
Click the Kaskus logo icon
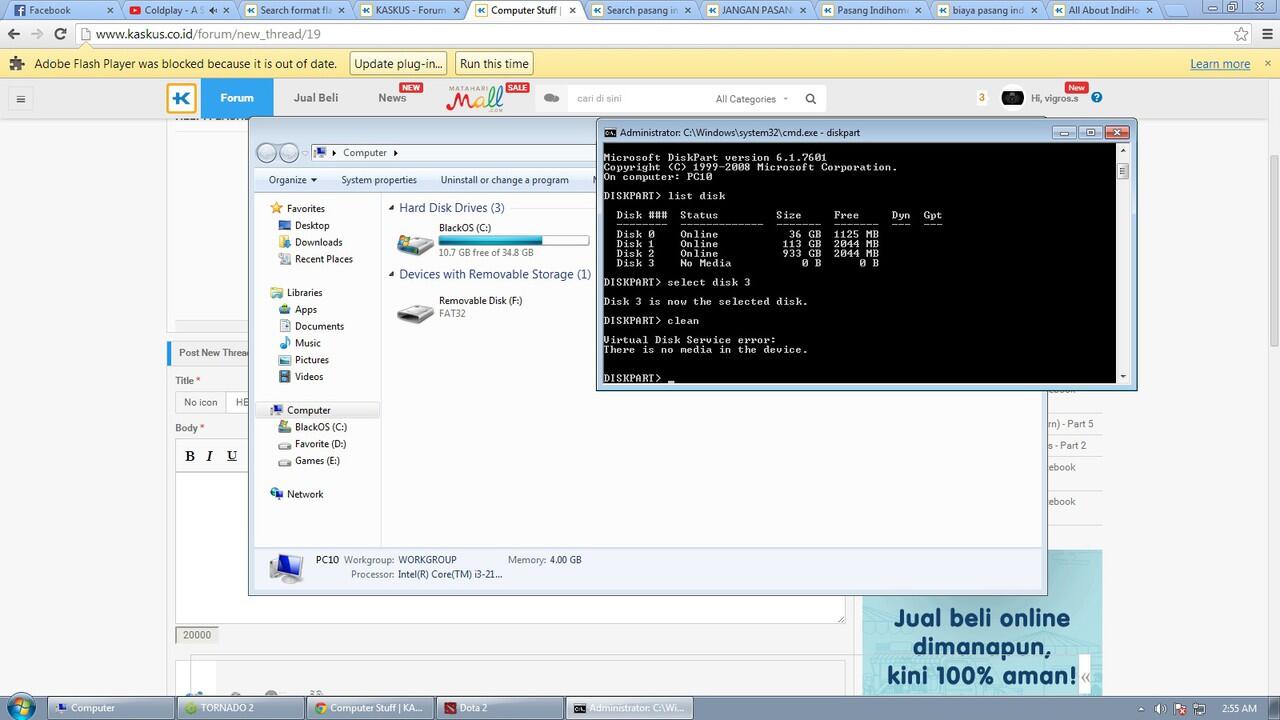point(182,98)
